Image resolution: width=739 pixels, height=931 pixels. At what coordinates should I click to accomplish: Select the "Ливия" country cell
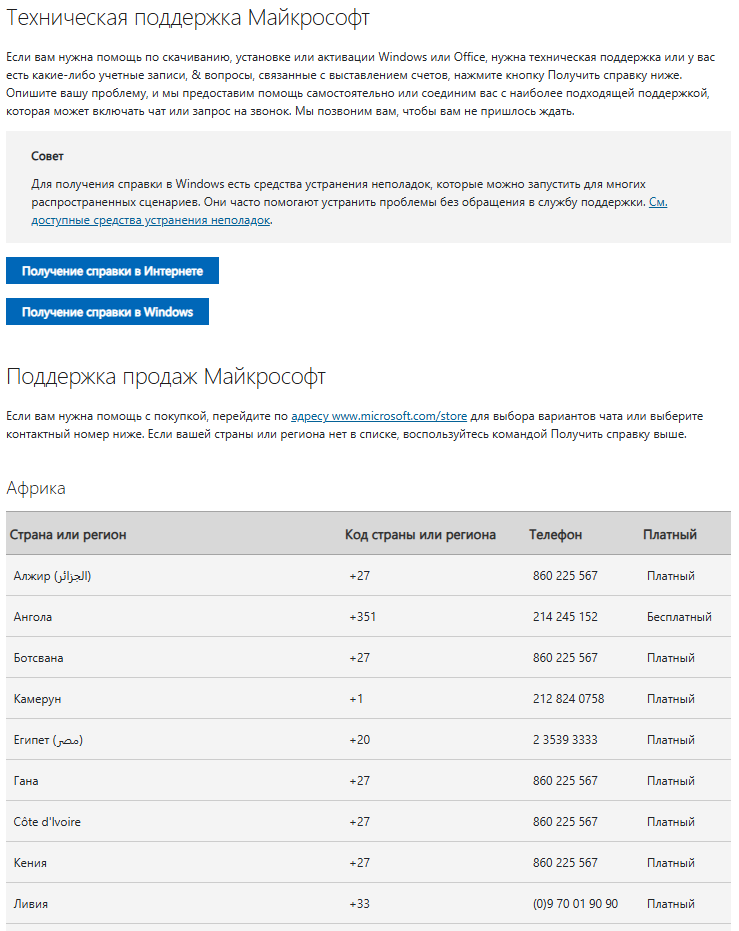(x=30, y=903)
